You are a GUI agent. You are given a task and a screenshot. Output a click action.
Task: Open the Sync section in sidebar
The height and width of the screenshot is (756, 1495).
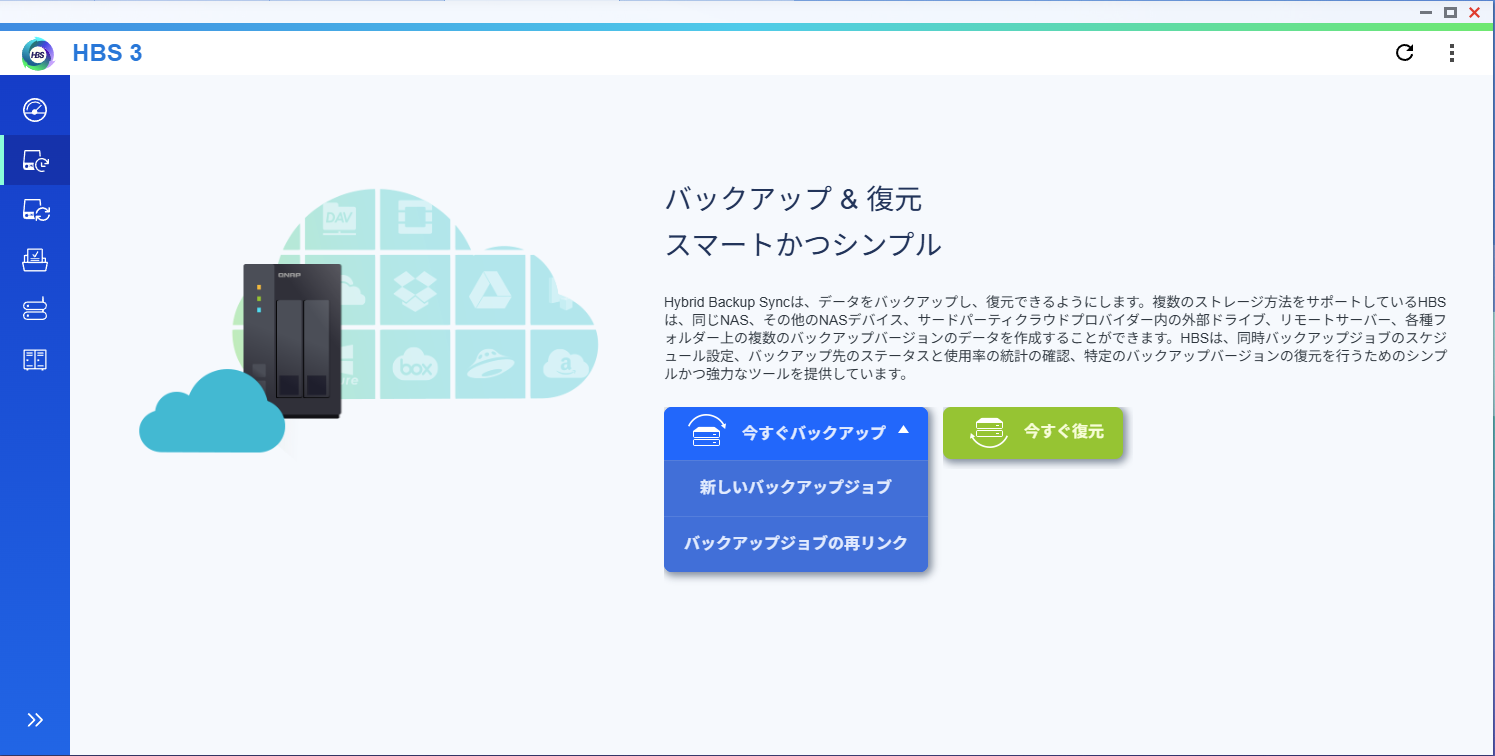pos(35,210)
